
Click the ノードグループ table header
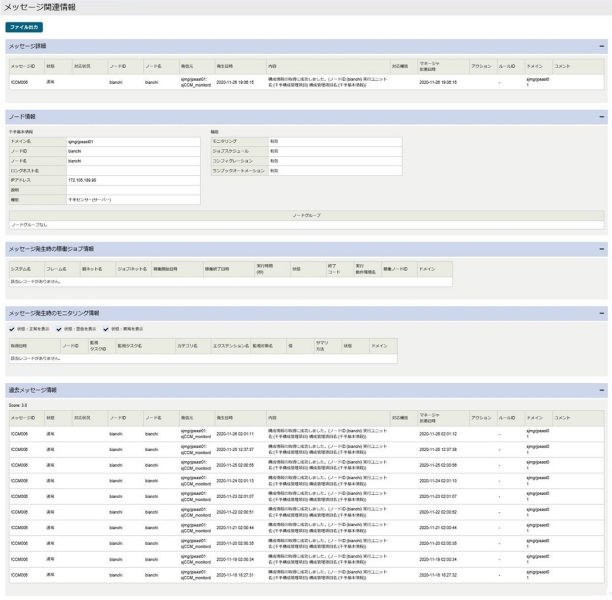307,215
